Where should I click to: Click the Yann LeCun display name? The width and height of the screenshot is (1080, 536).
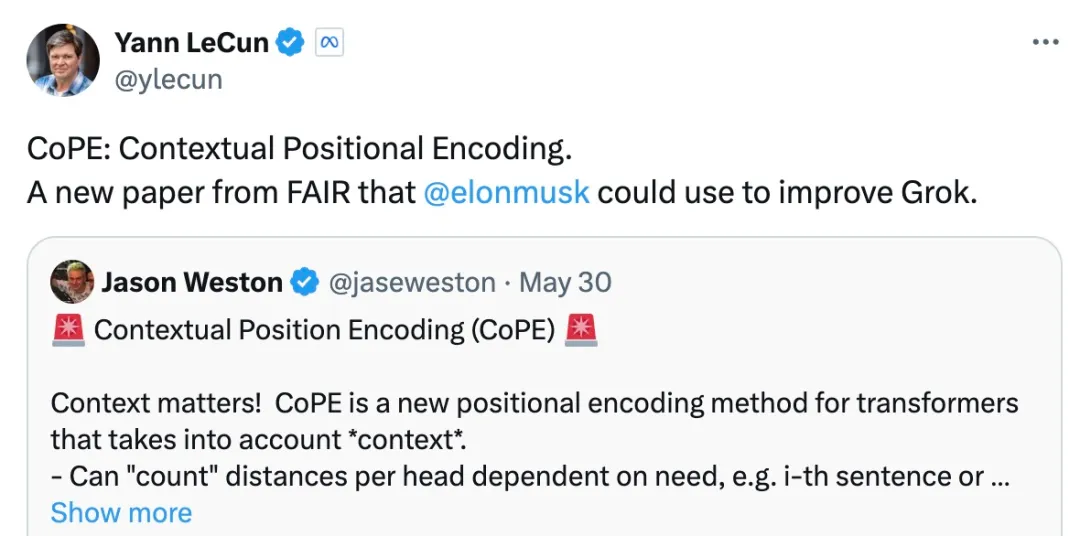191,43
